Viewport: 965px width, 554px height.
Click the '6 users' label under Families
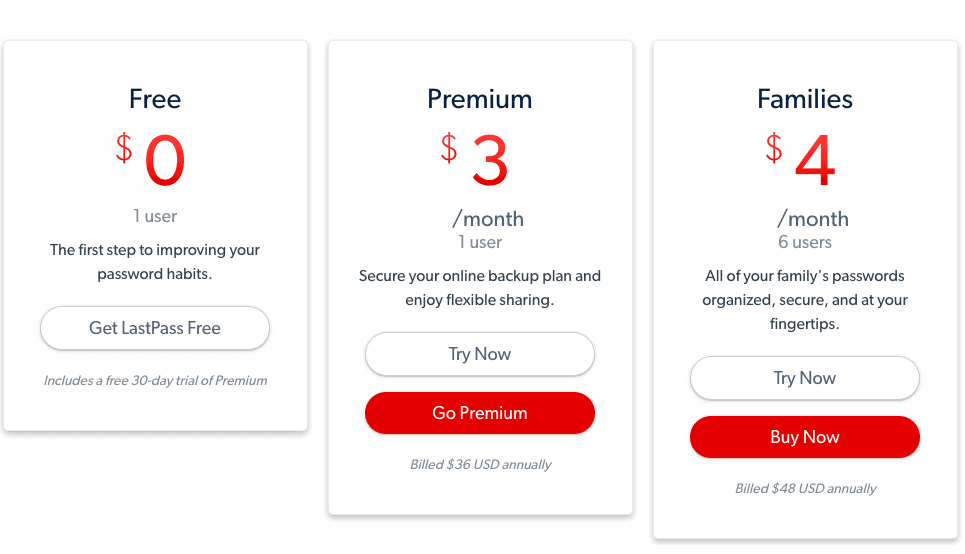click(805, 242)
